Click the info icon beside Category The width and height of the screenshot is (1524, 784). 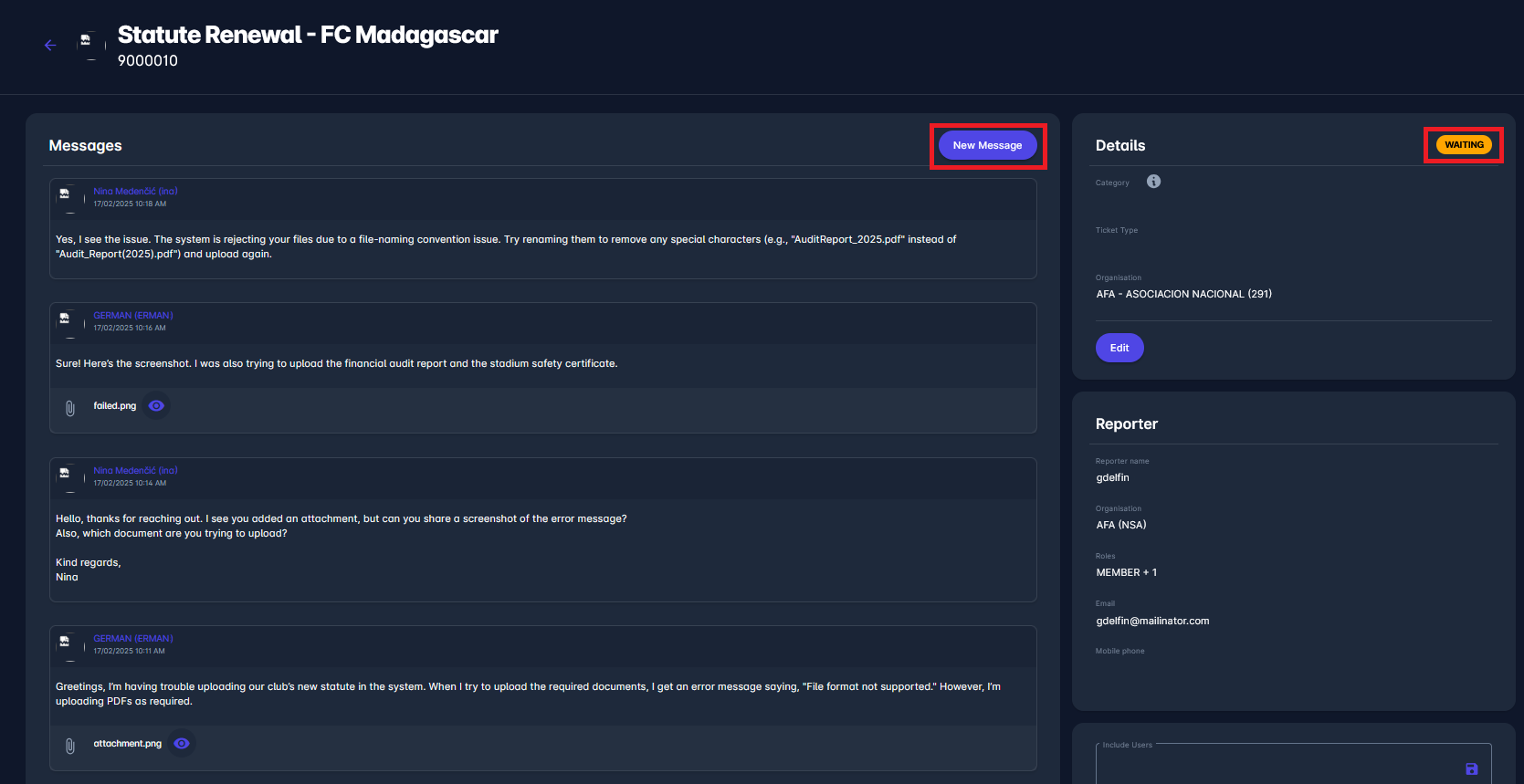pos(1153,182)
